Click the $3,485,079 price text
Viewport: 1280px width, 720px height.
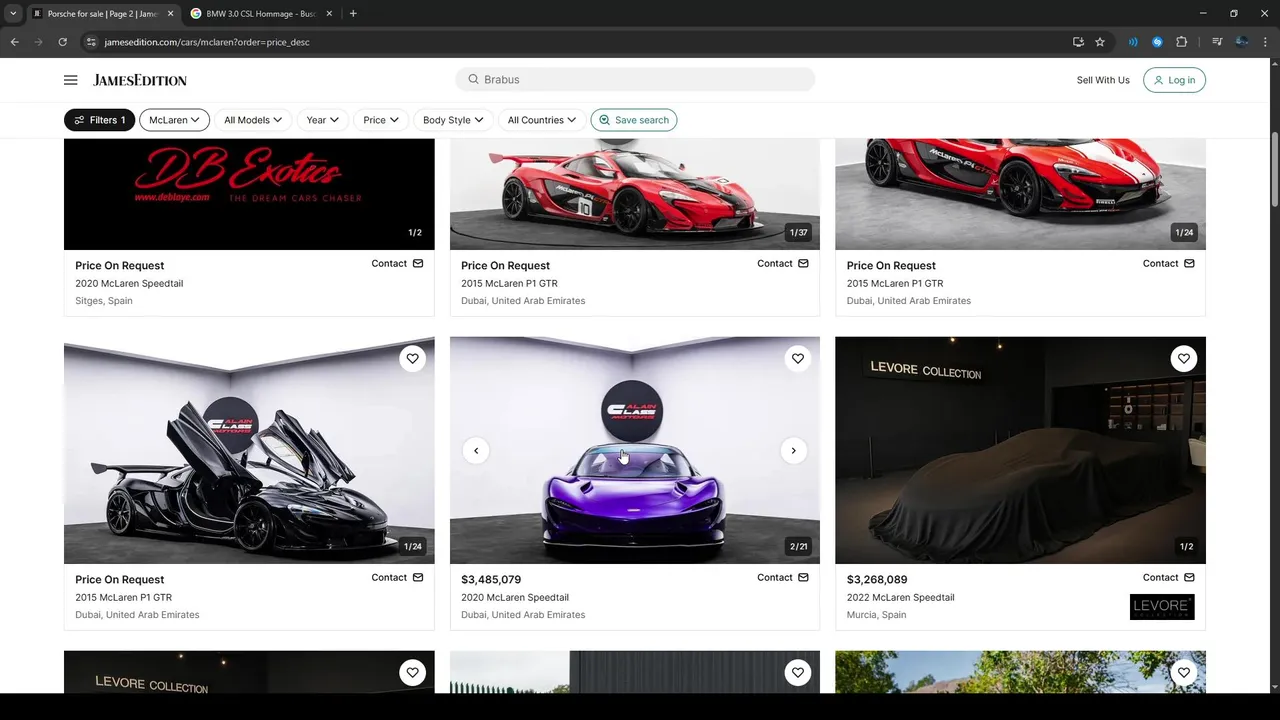coord(491,580)
